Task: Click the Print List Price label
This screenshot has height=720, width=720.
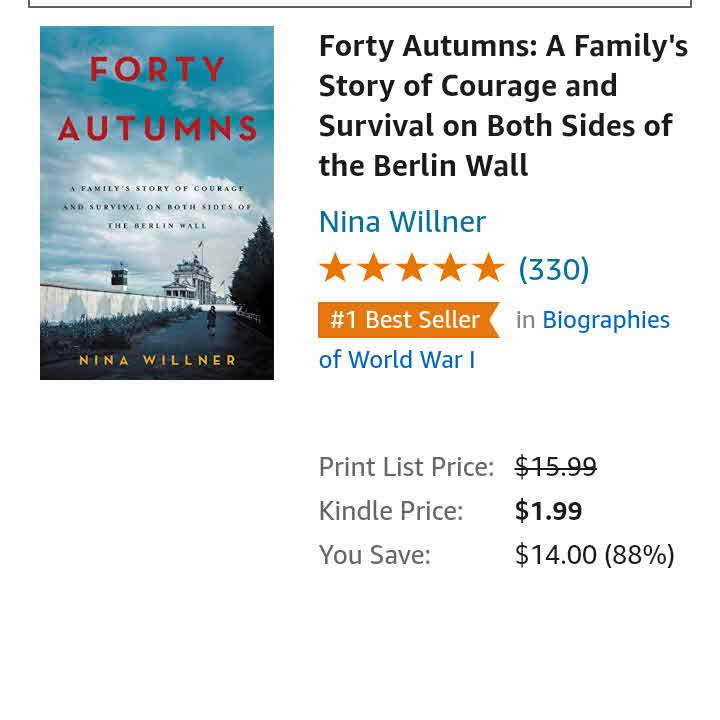Action: 406,467
